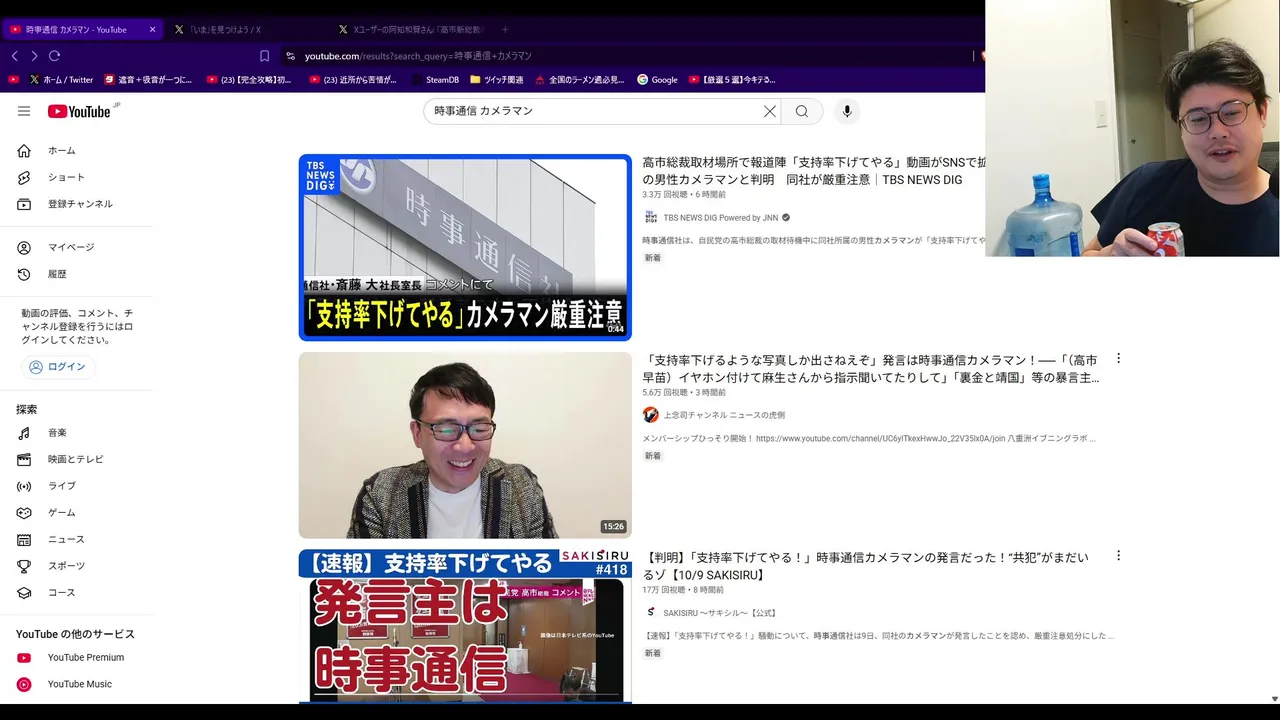Open more options for 上念司 video
The image size is (1280, 720).
click(1118, 358)
